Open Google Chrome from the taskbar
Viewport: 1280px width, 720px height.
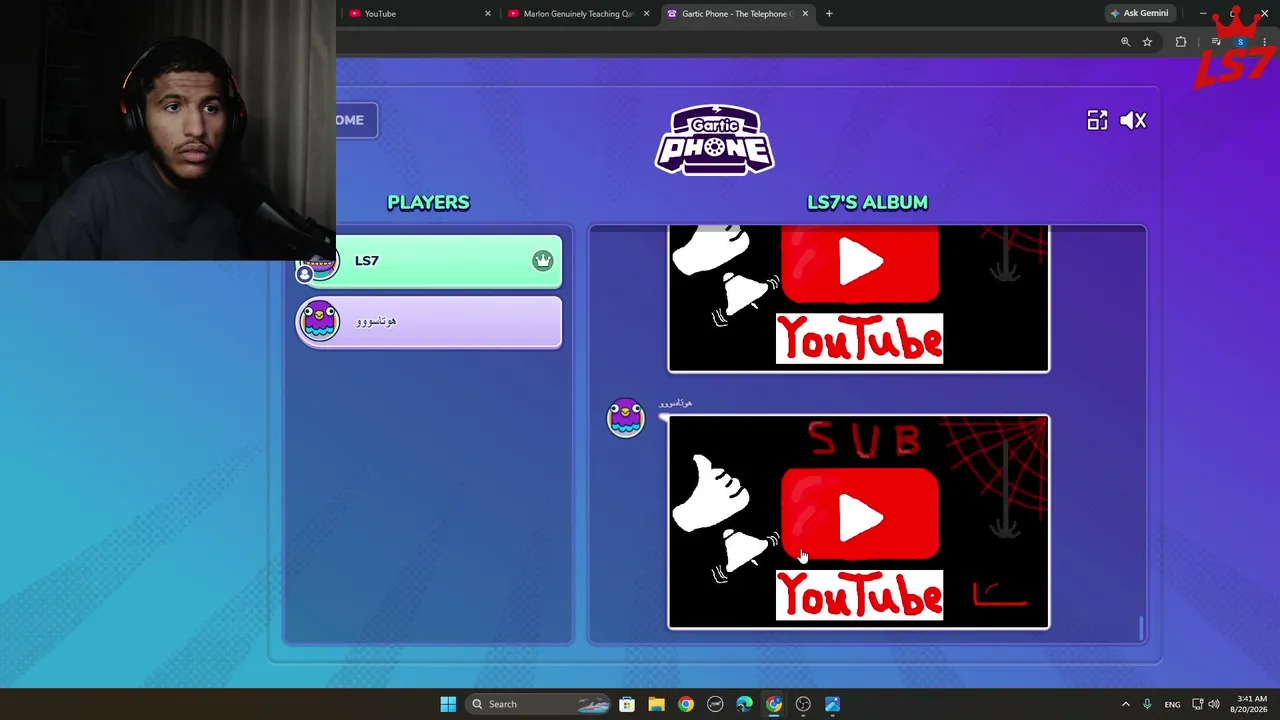tap(685, 704)
